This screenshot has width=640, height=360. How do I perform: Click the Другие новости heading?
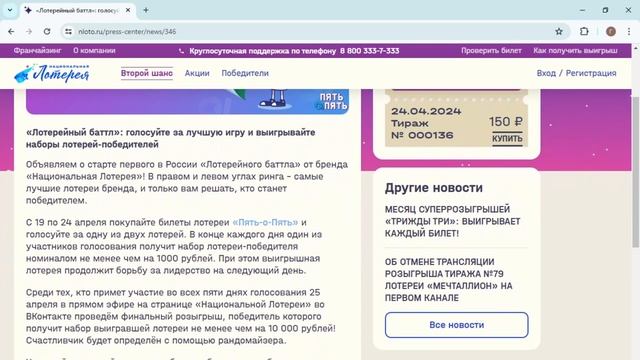coord(433,188)
